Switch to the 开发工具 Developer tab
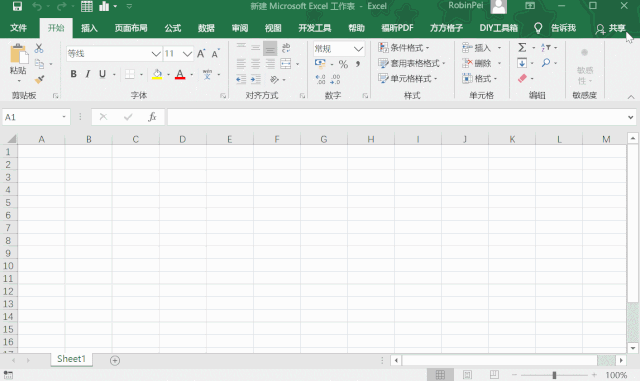 click(314, 28)
